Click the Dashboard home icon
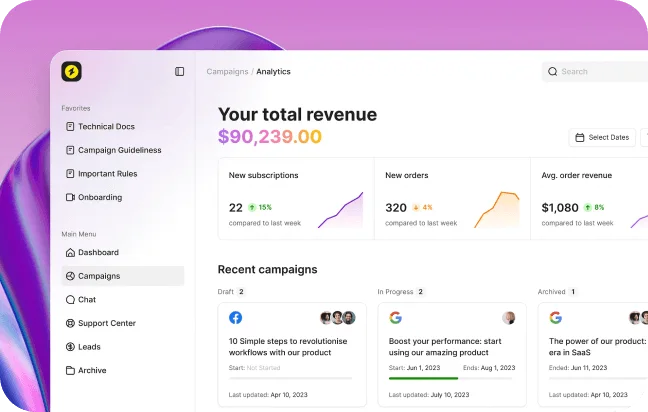 (x=70, y=252)
